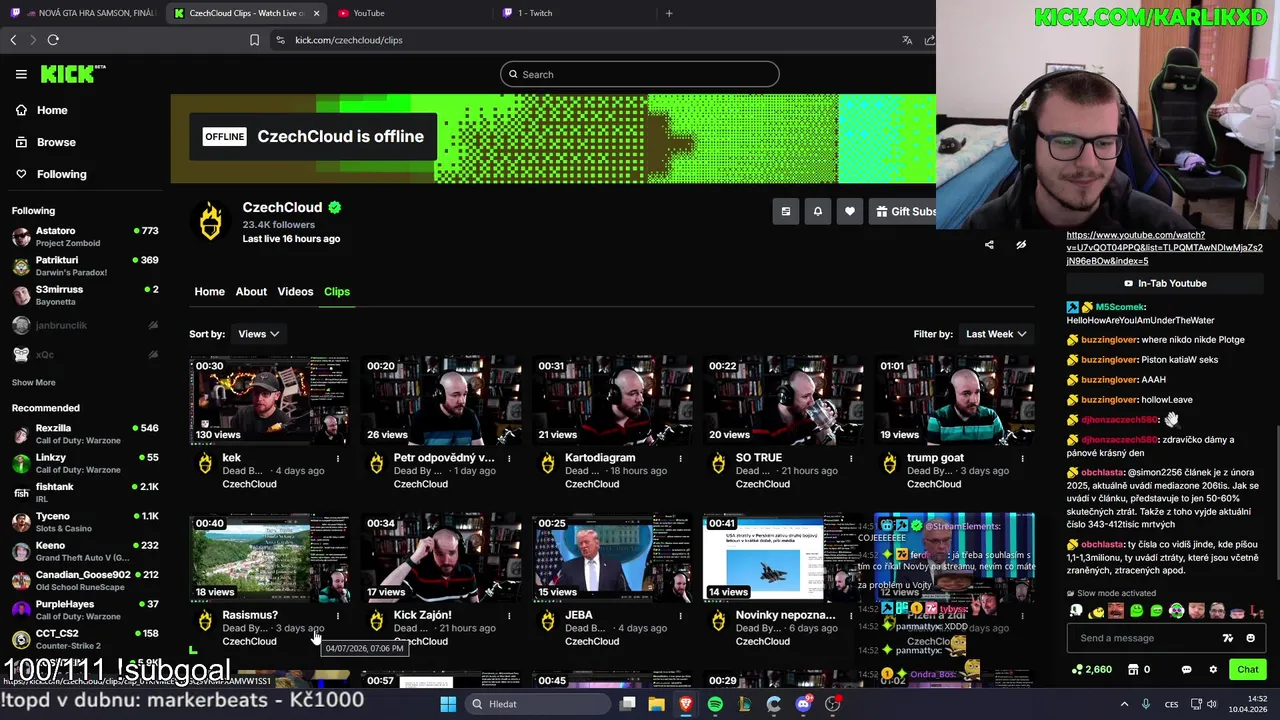Show hidden system tray icons chevron
Screen dimensions: 1280x720
coord(1124,704)
